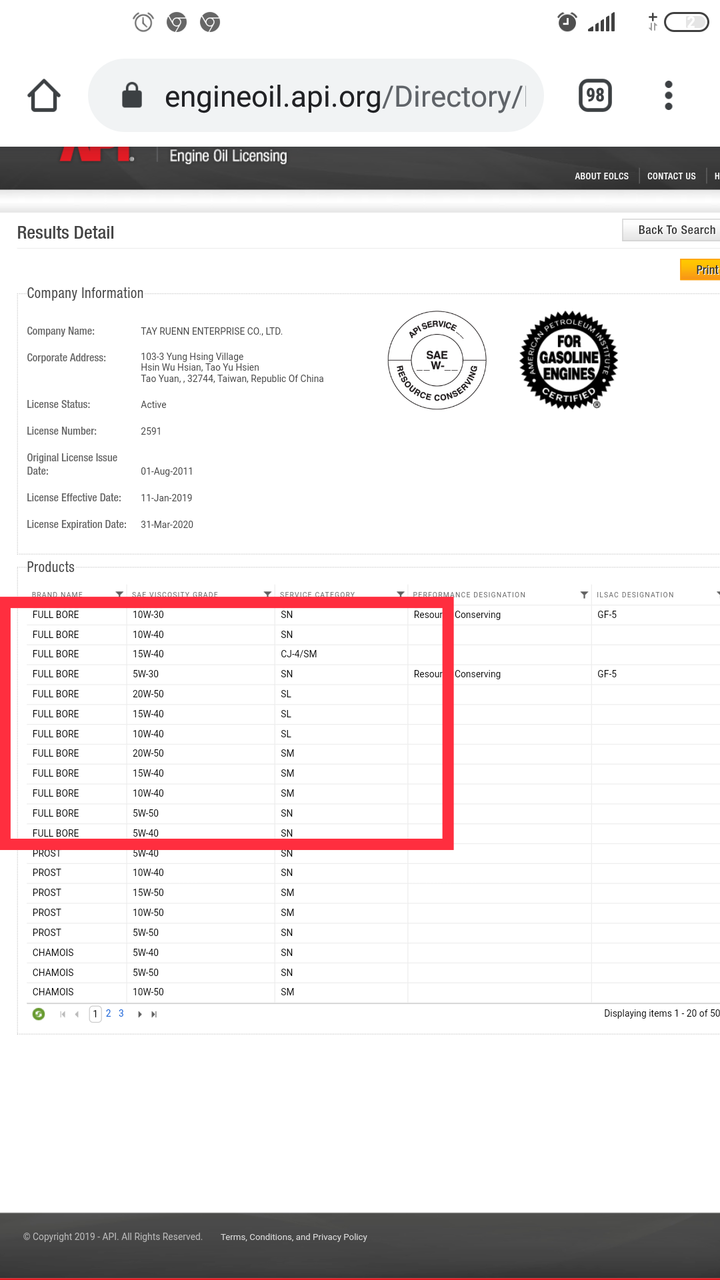Tap the signal strength icon in status bar
Screen dimensions: 720x1280
click(x=601, y=22)
